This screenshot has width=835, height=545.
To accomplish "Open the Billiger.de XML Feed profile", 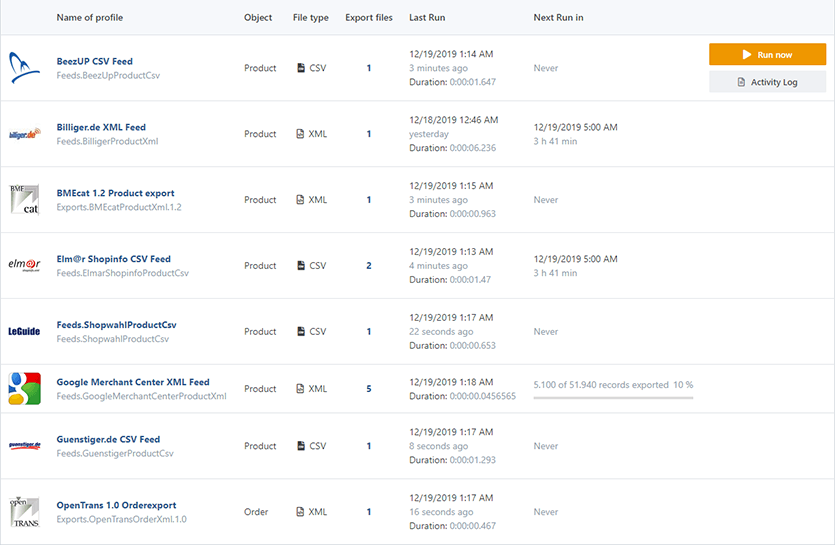I will 101,128.
